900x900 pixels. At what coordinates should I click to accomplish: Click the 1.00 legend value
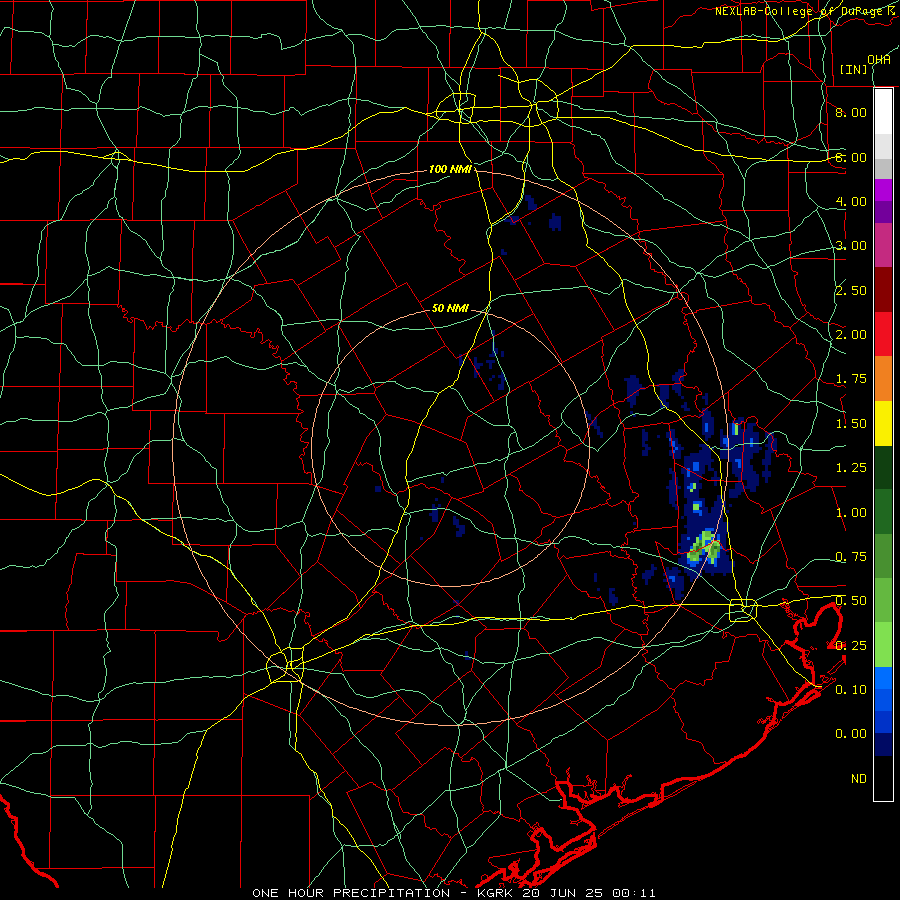tap(851, 513)
